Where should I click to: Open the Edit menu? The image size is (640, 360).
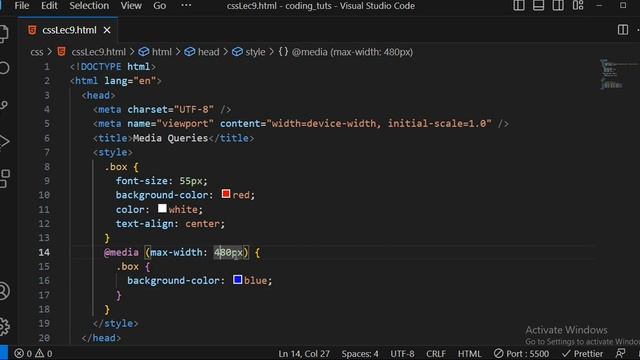(x=49, y=6)
